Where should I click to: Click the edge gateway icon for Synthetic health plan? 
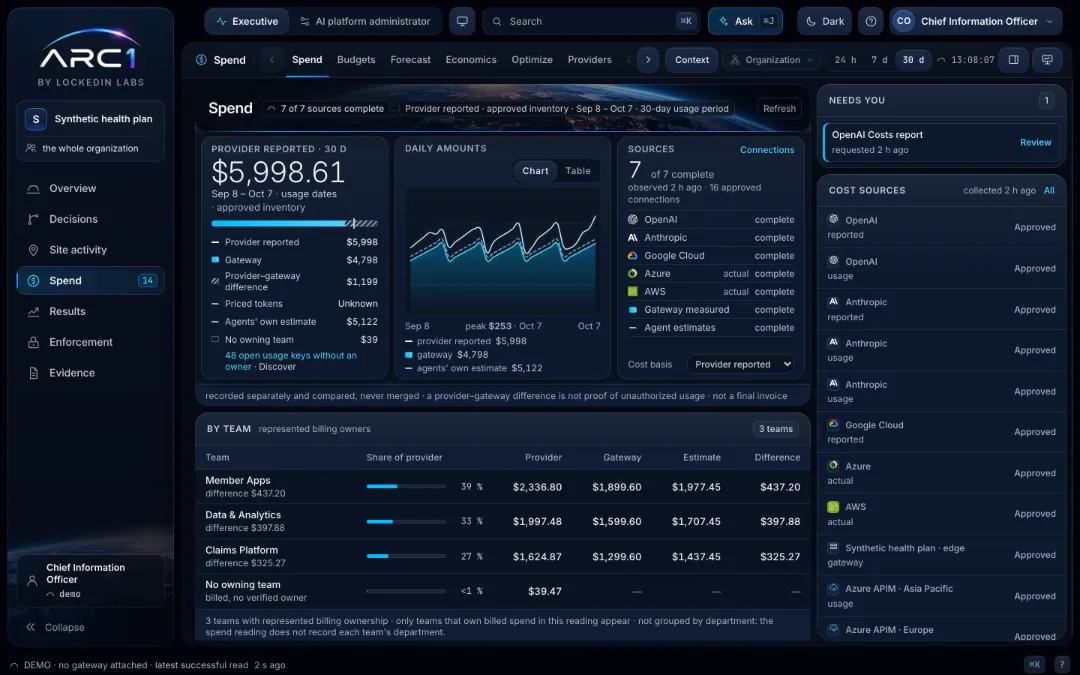click(833, 548)
